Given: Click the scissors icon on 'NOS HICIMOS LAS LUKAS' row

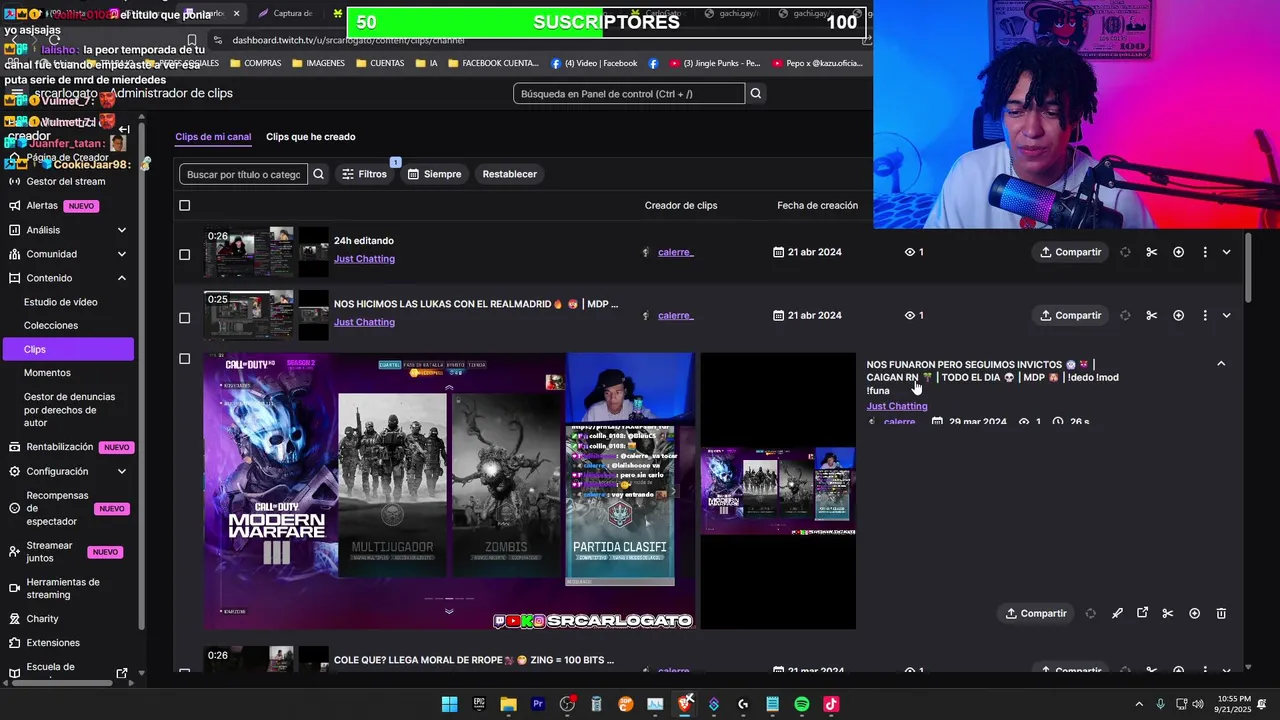Looking at the screenshot, I should pyautogui.click(x=1151, y=315).
